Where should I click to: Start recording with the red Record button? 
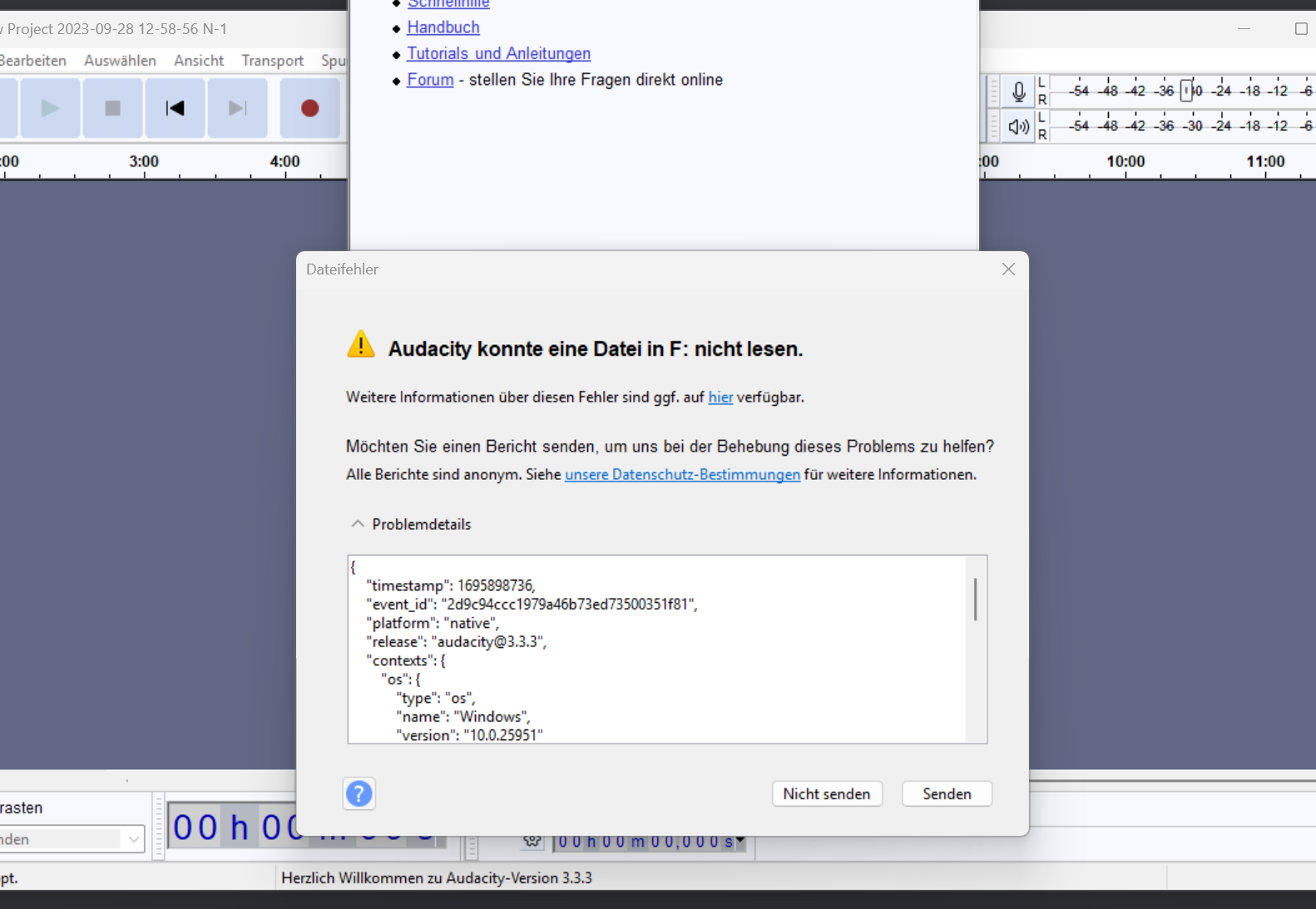pos(309,108)
